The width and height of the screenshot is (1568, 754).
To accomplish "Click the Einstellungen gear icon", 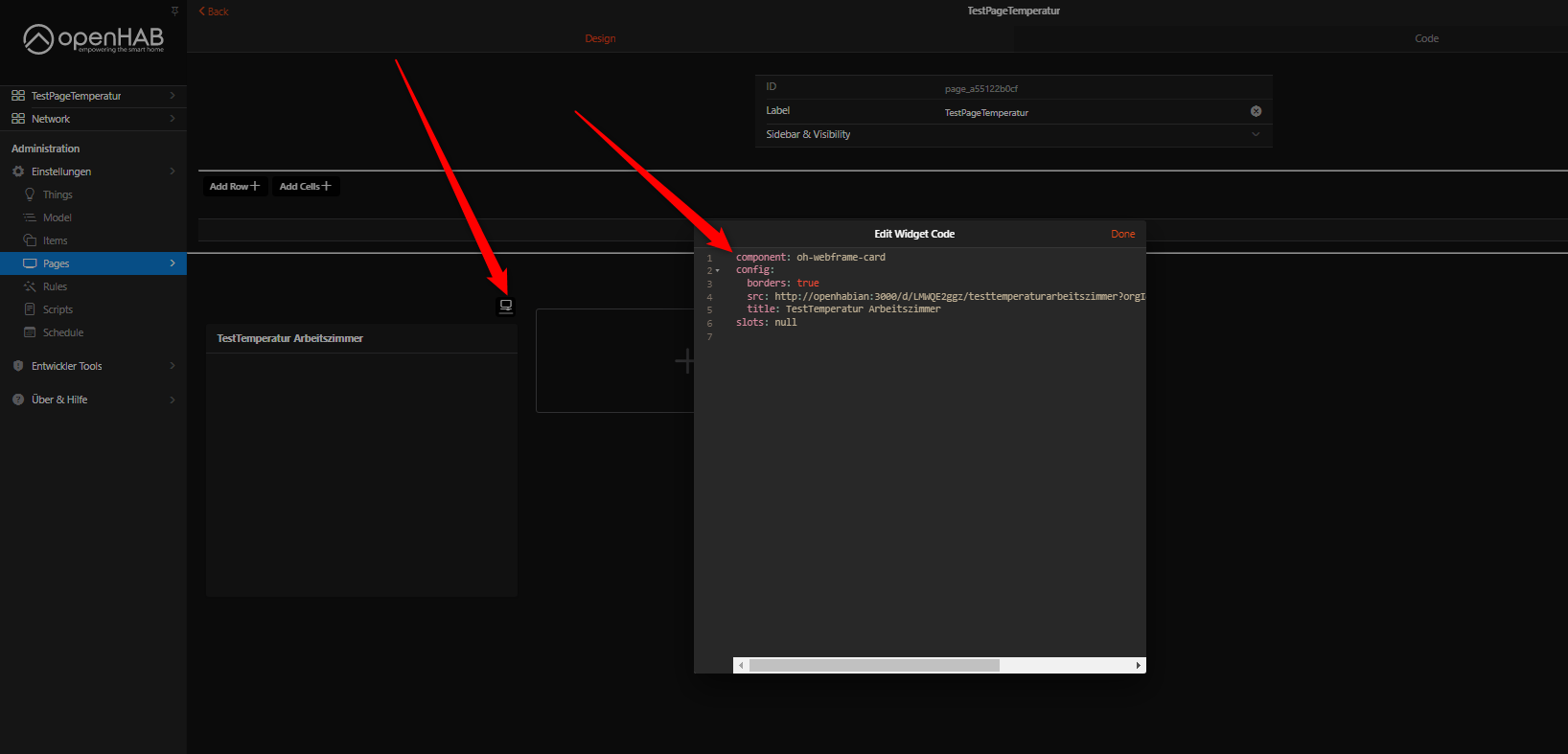I will 18,171.
